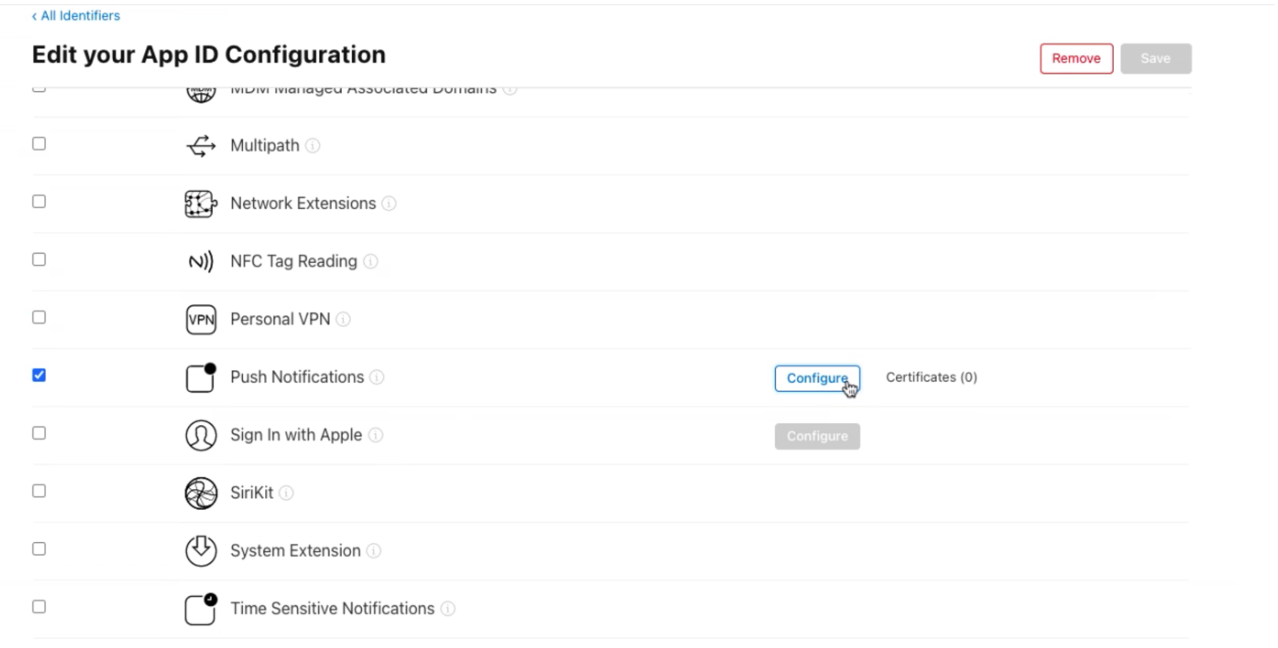The height and width of the screenshot is (648, 1278).
Task: Click the Time Sensitive Notifications icon
Action: (x=200, y=608)
